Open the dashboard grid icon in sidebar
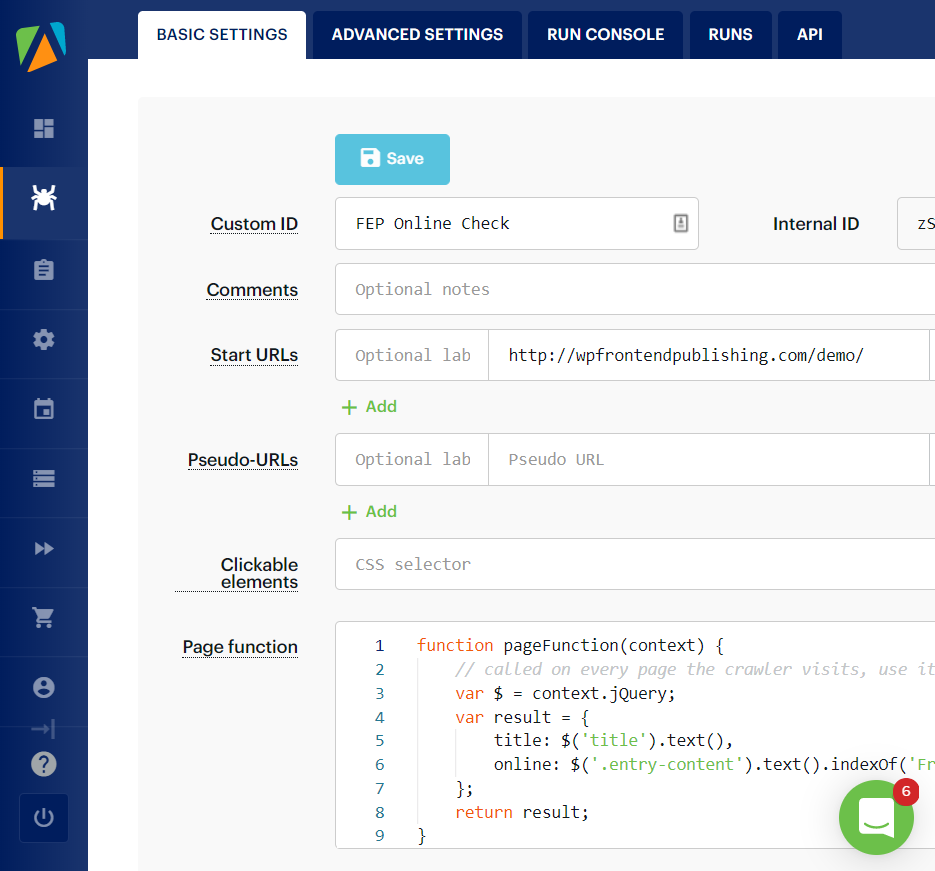Image resolution: width=935 pixels, height=871 pixels. click(x=44, y=129)
